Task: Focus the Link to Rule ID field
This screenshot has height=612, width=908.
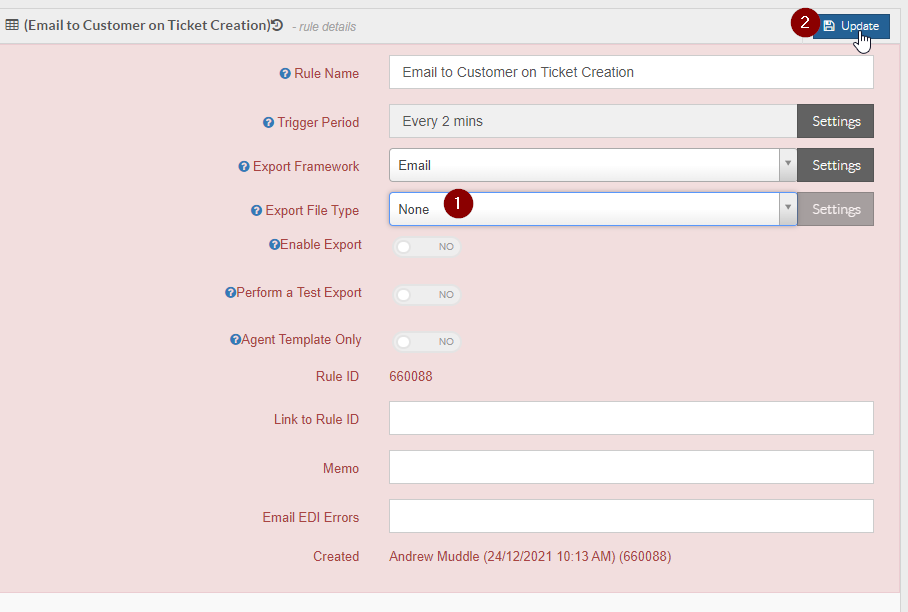Action: (x=631, y=418)
